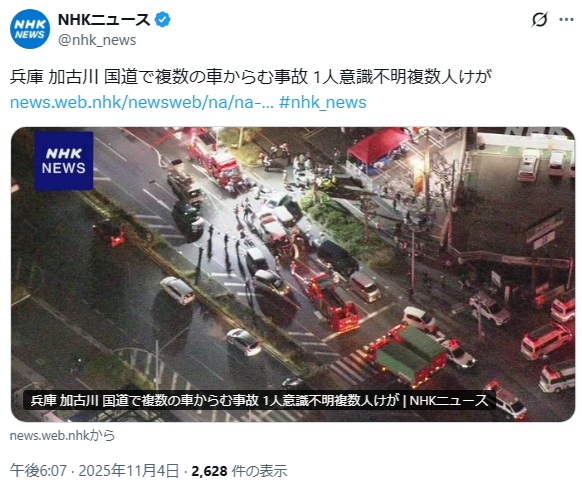Image resolution: width=582 pixels, height=487 pixels.
Task: Open the news.web.nhk article link
Action: click(141, 102)
